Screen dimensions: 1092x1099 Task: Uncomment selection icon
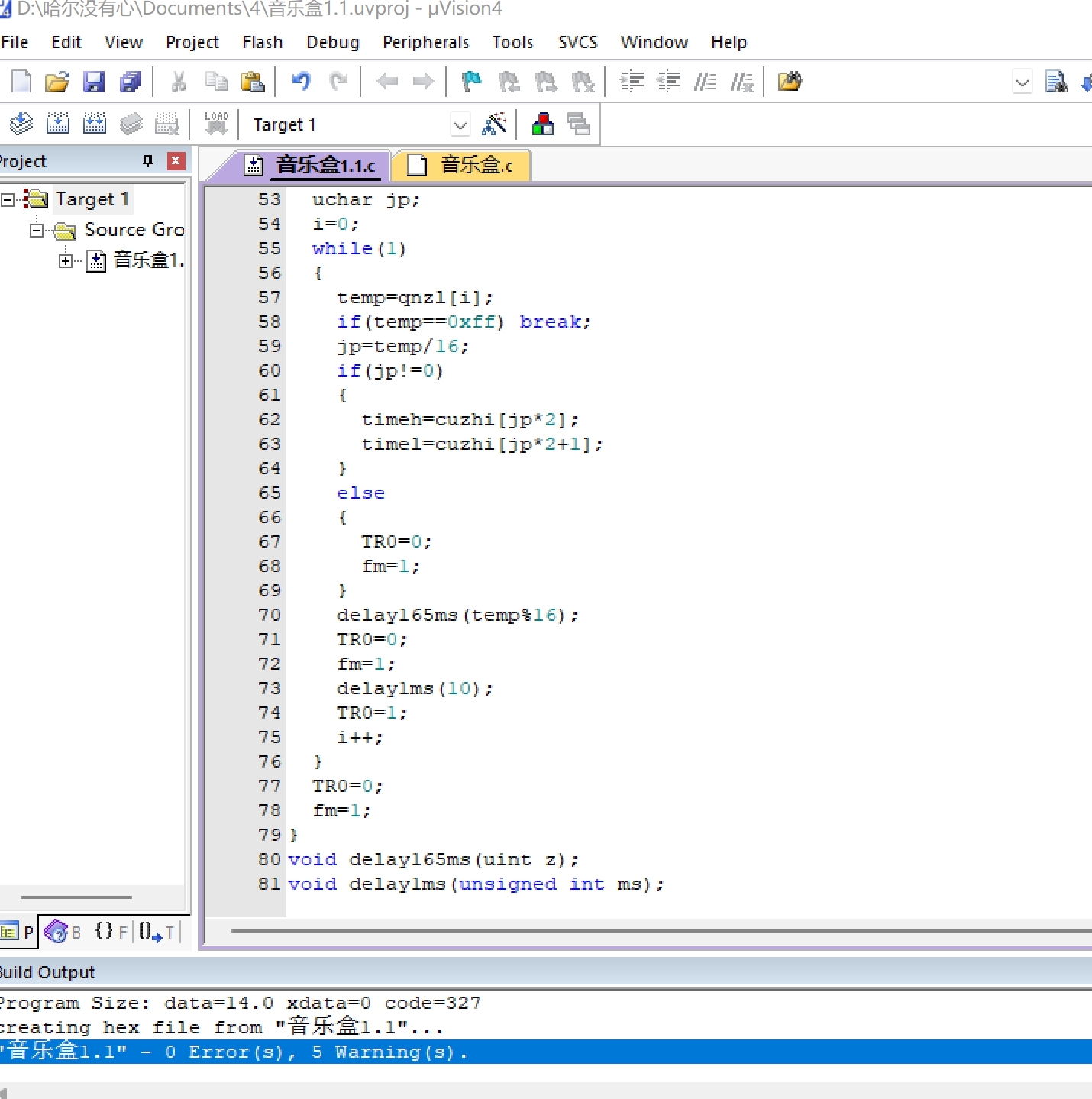(741, 81)
